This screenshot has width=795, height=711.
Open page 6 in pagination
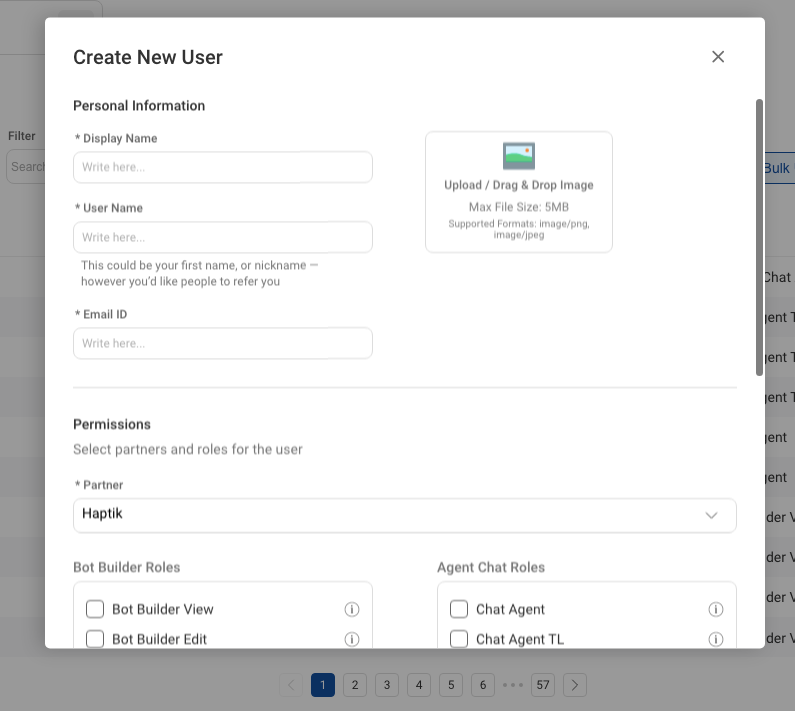click(x=483, y=685)
